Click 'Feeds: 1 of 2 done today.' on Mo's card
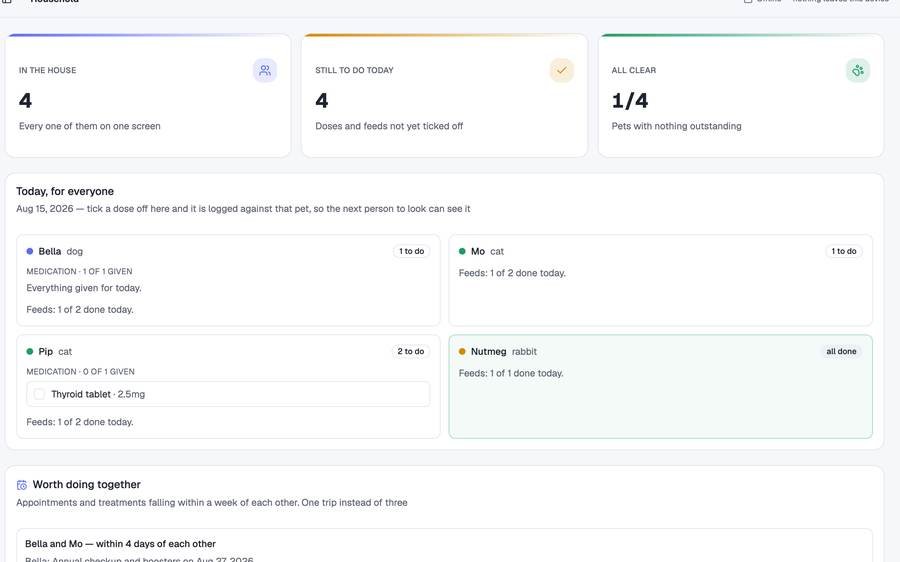Viewport: 900px width, 562px height. pos(512,273)
